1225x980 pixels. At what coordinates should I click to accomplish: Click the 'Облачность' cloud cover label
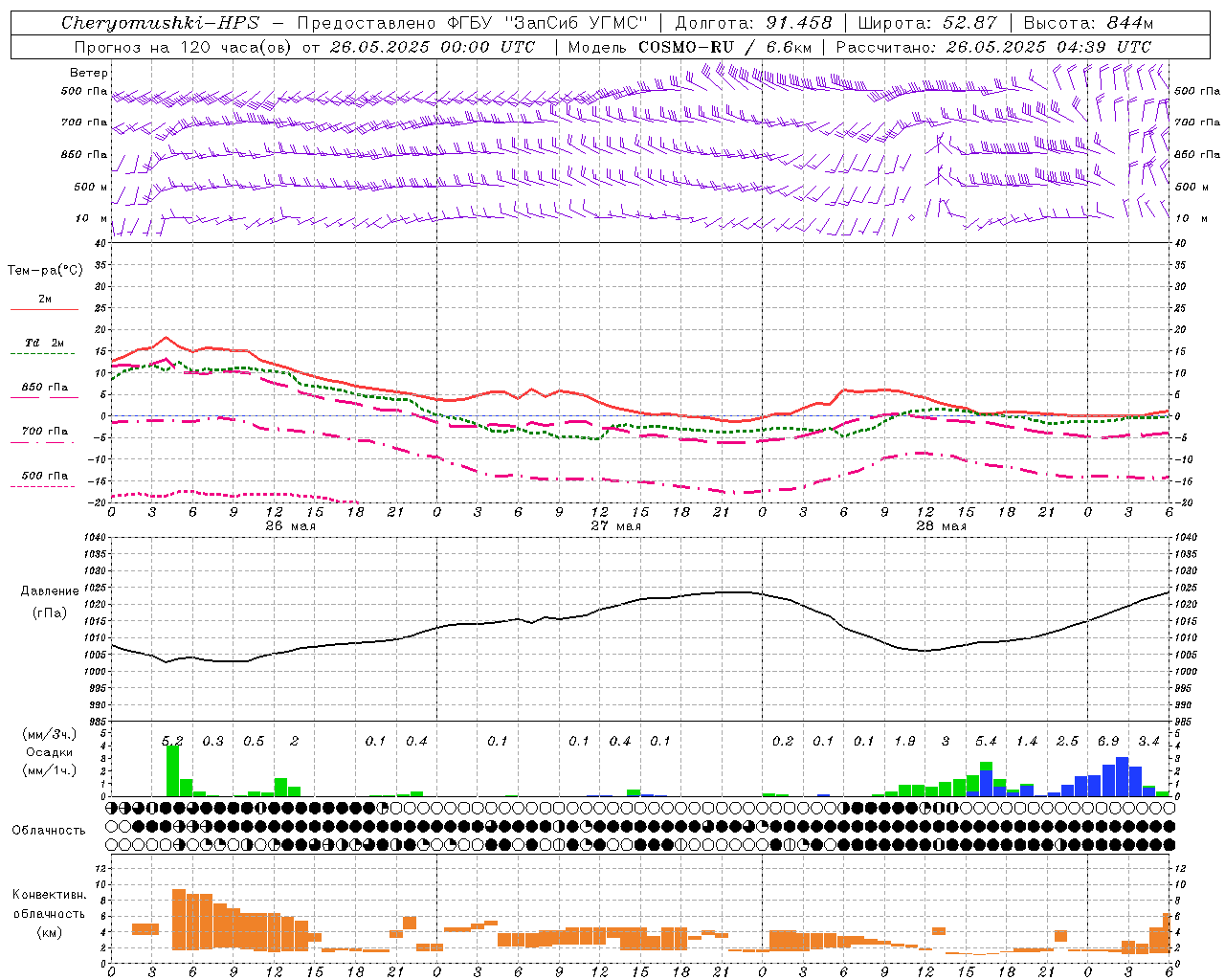coord(49,831)
